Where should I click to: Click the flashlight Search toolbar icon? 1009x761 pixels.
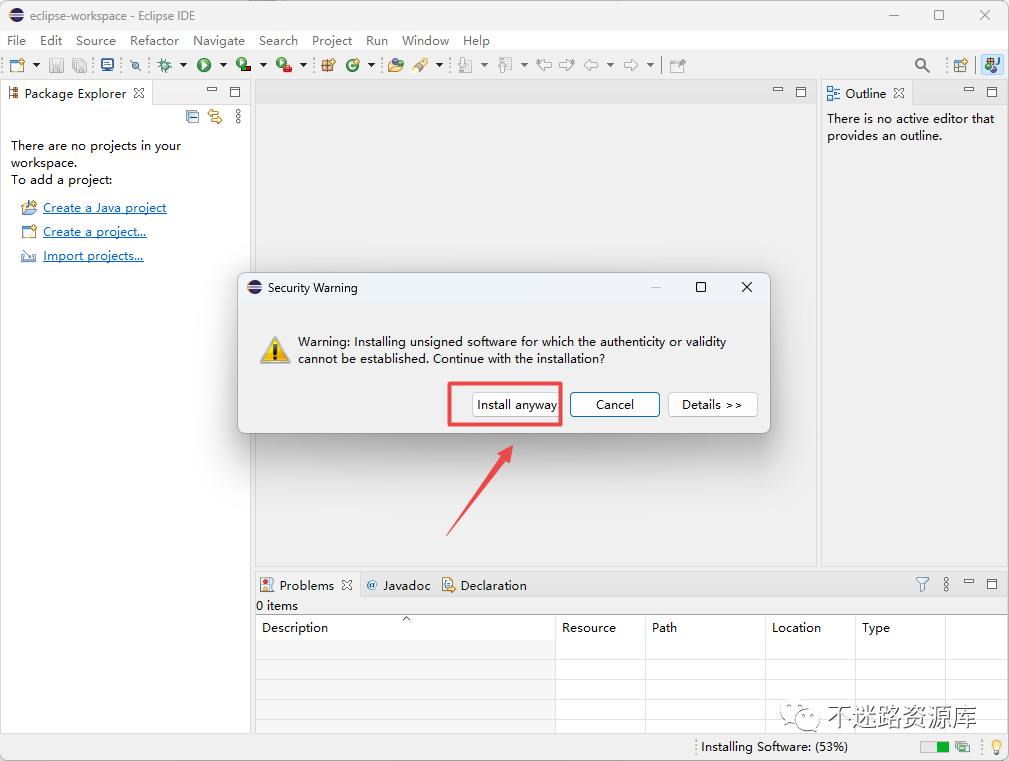coord(420,65)
